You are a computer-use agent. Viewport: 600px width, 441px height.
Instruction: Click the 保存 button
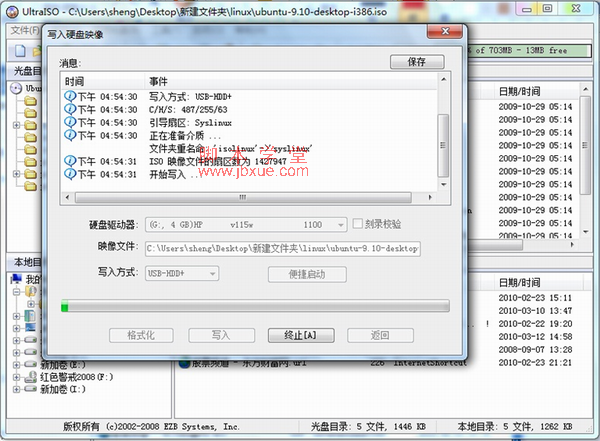point(417,61)
